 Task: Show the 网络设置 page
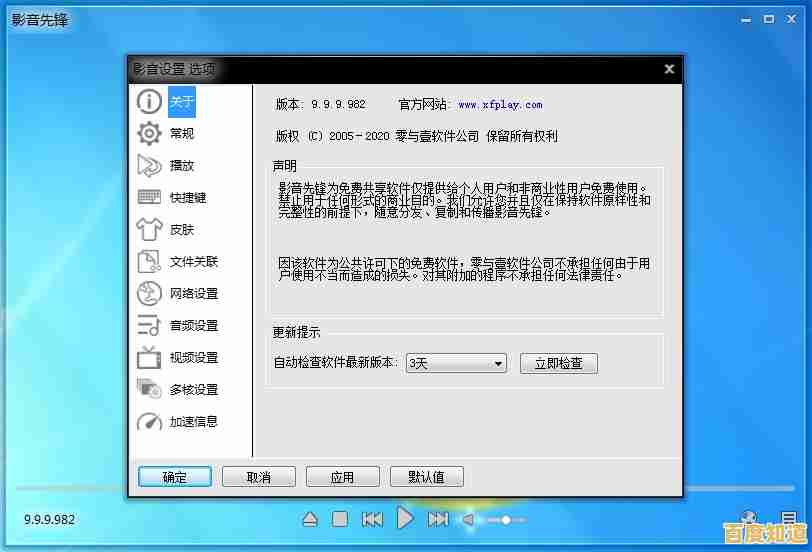(194, 294)
